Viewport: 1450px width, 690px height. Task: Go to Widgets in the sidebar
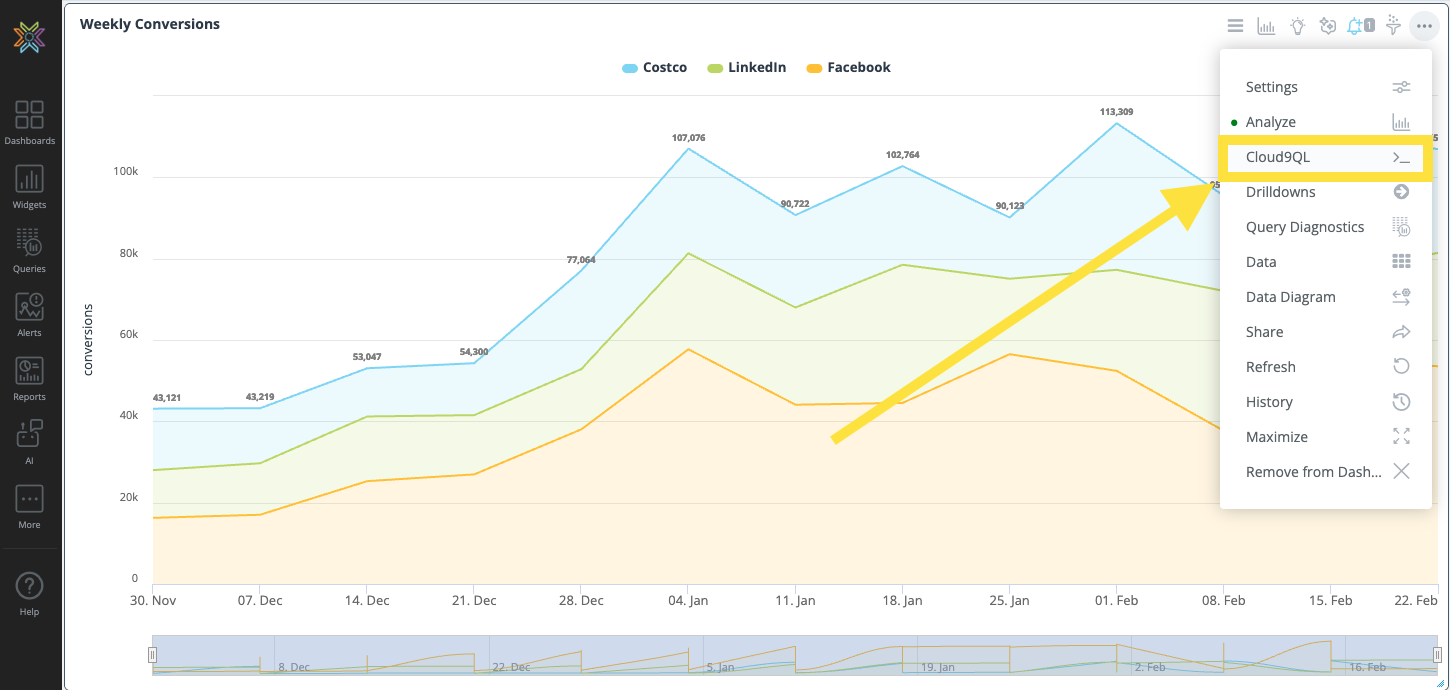tap(29, 186)
